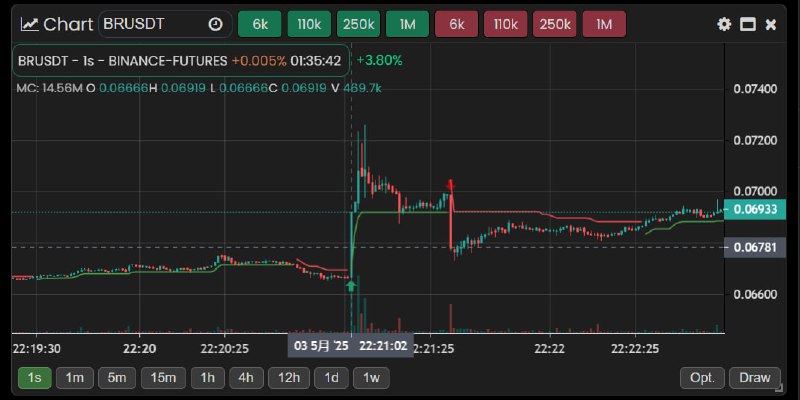The width and height of the screenshot is (800, 400).
Task: Click the 22:20:25 time axis label
Action: pos(224,349)
